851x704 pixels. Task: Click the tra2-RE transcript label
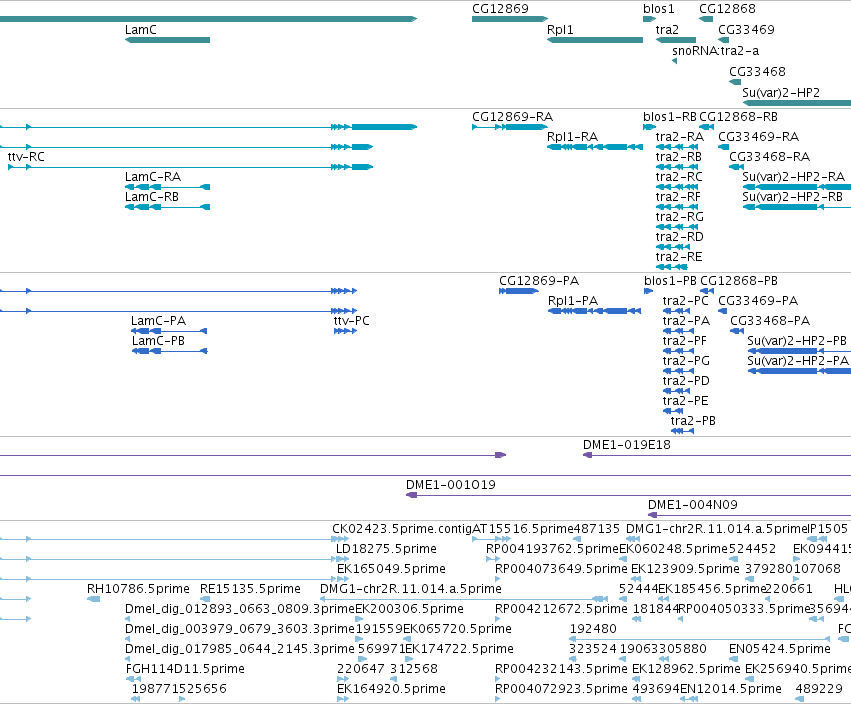click(679, 257)
